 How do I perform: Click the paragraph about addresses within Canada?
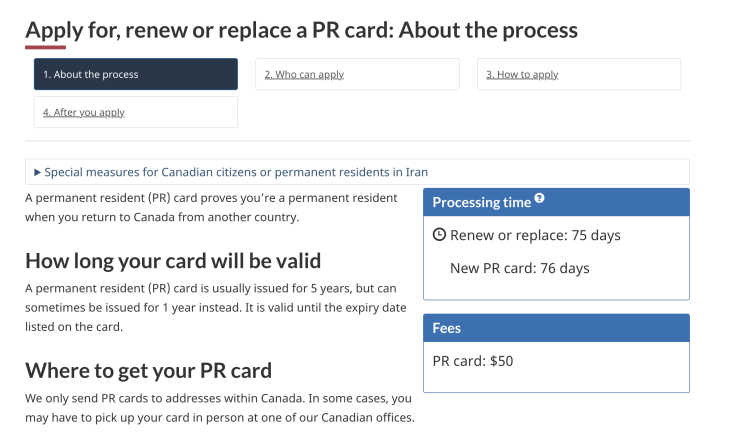pyautogui.click(x=218, y=407)
